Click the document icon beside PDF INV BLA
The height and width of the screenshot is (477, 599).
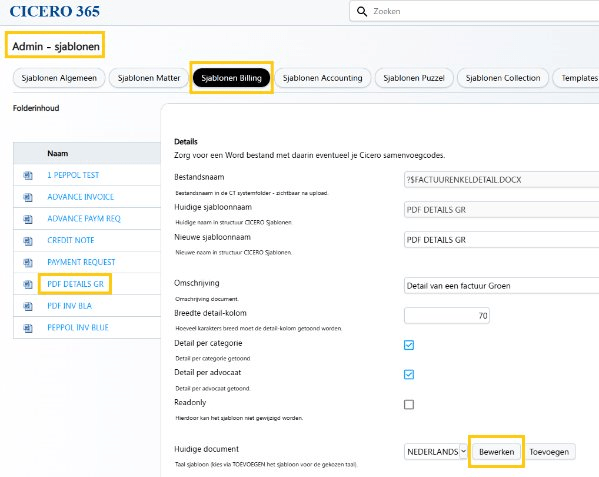[28, 306]
